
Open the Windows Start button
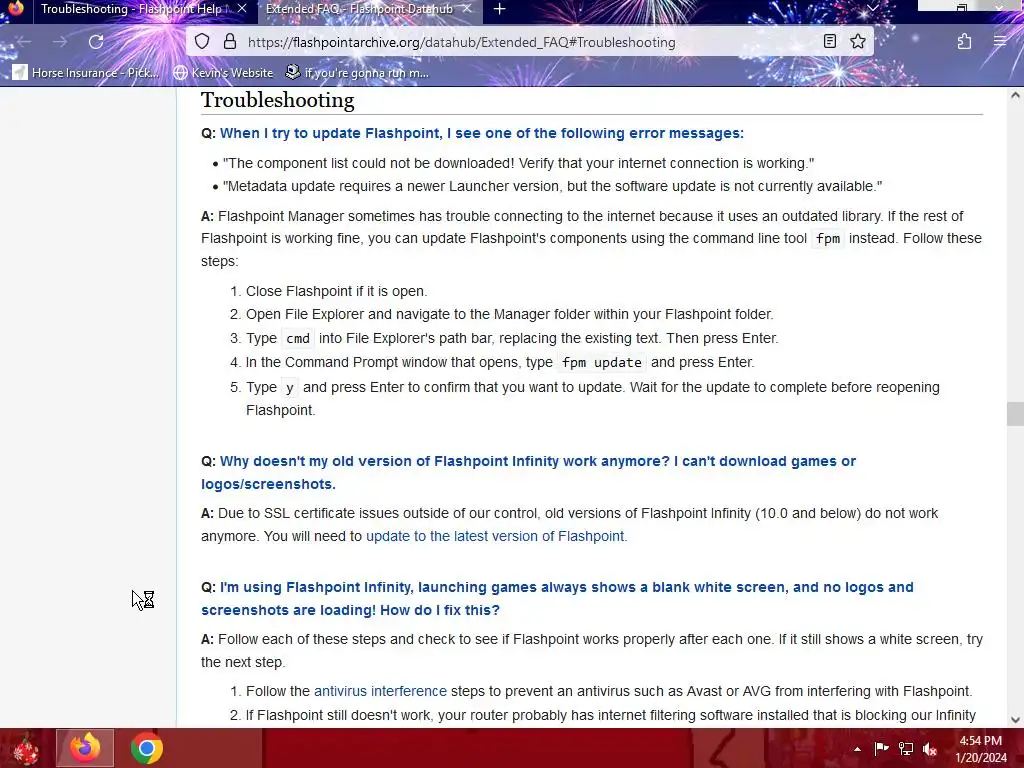(x=25, y=749)
